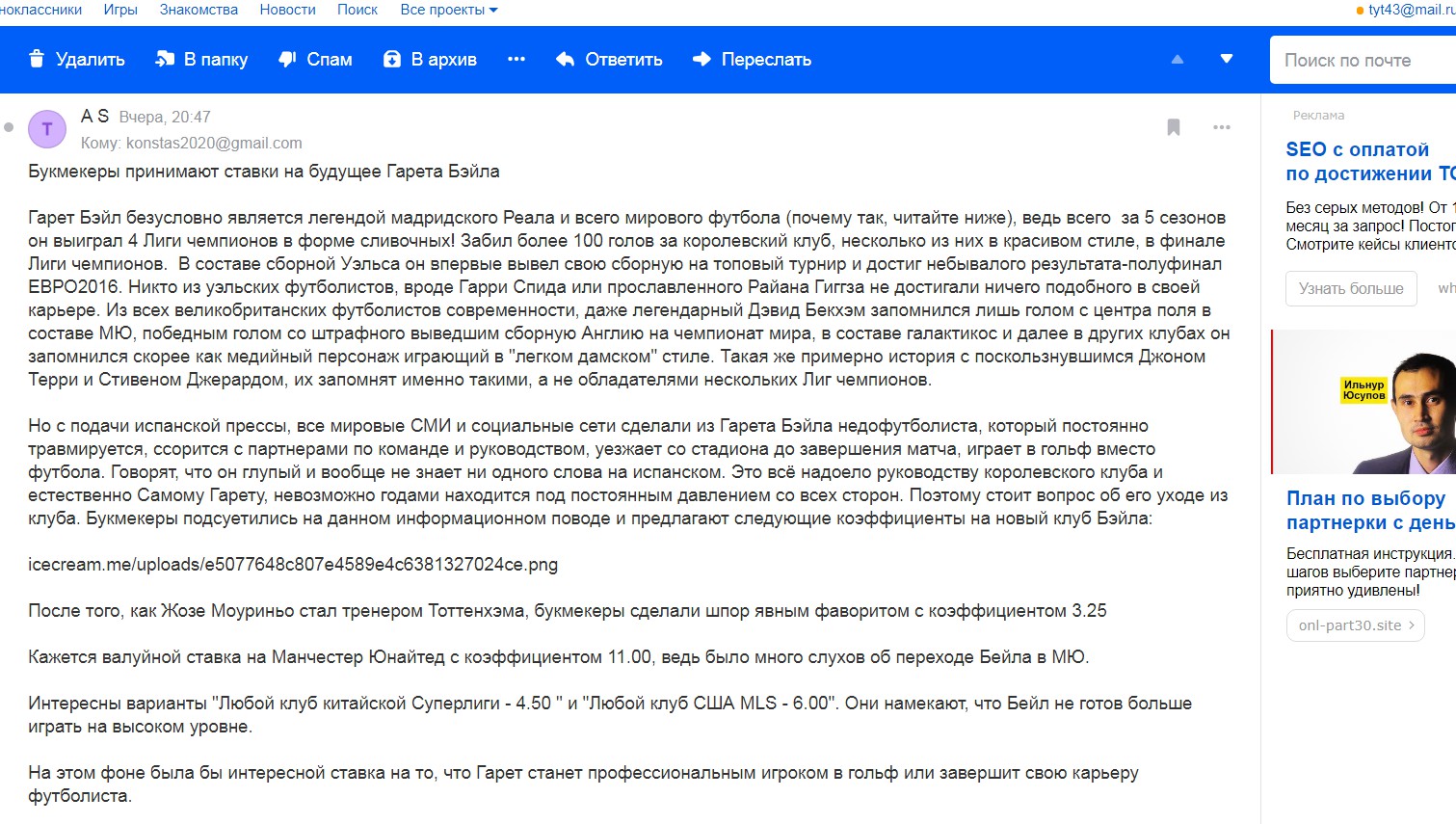The height and width of the screenshot is (824, 1456).
Task: Go to next message with down arrow
Action: pyautogui.click(x=1227, y=60)
